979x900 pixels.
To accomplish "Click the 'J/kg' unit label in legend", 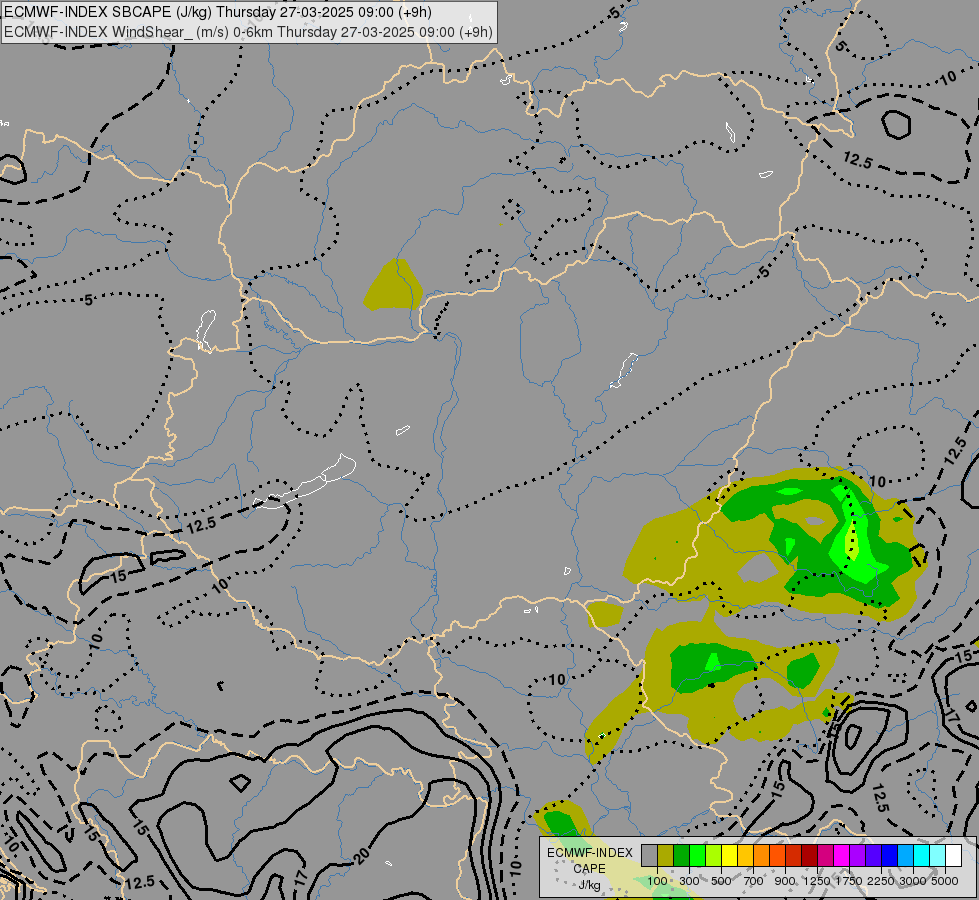I will [589, 886].
